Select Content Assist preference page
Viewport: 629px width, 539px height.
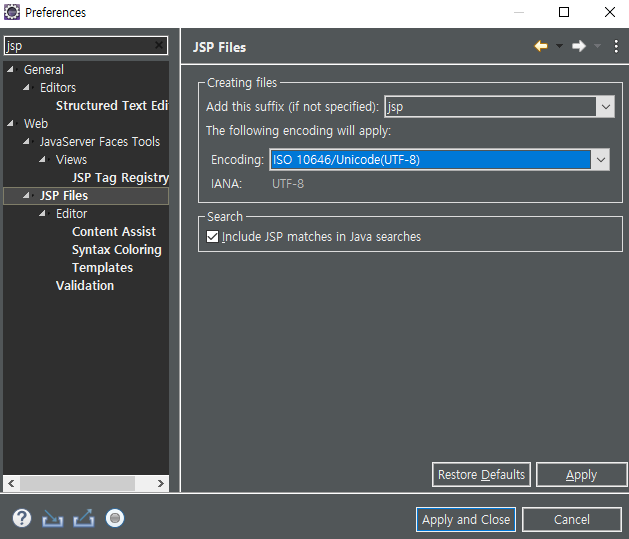114,231
